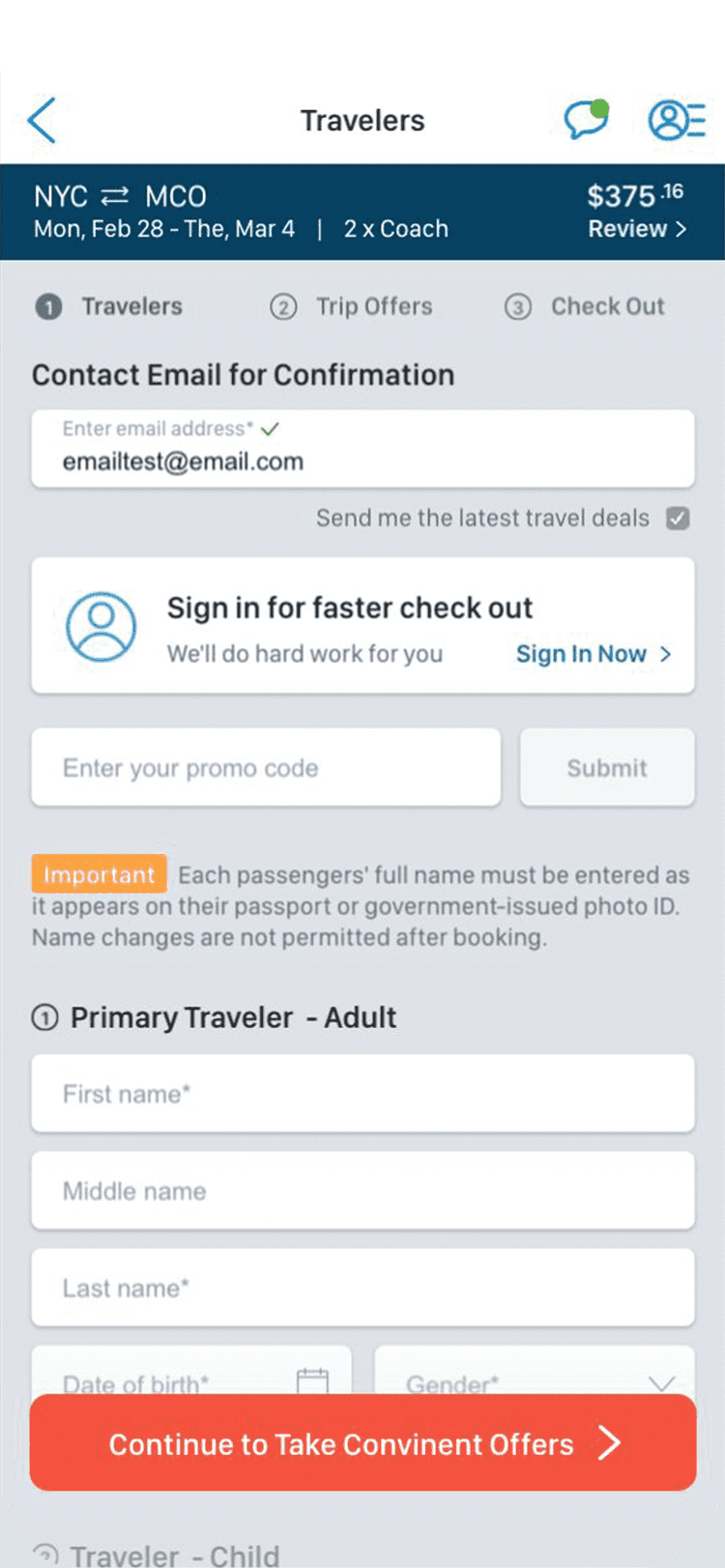Open the date of birth calendar icon
The width and height of the screenshot is (725, 1568).
click(312, 1382)
